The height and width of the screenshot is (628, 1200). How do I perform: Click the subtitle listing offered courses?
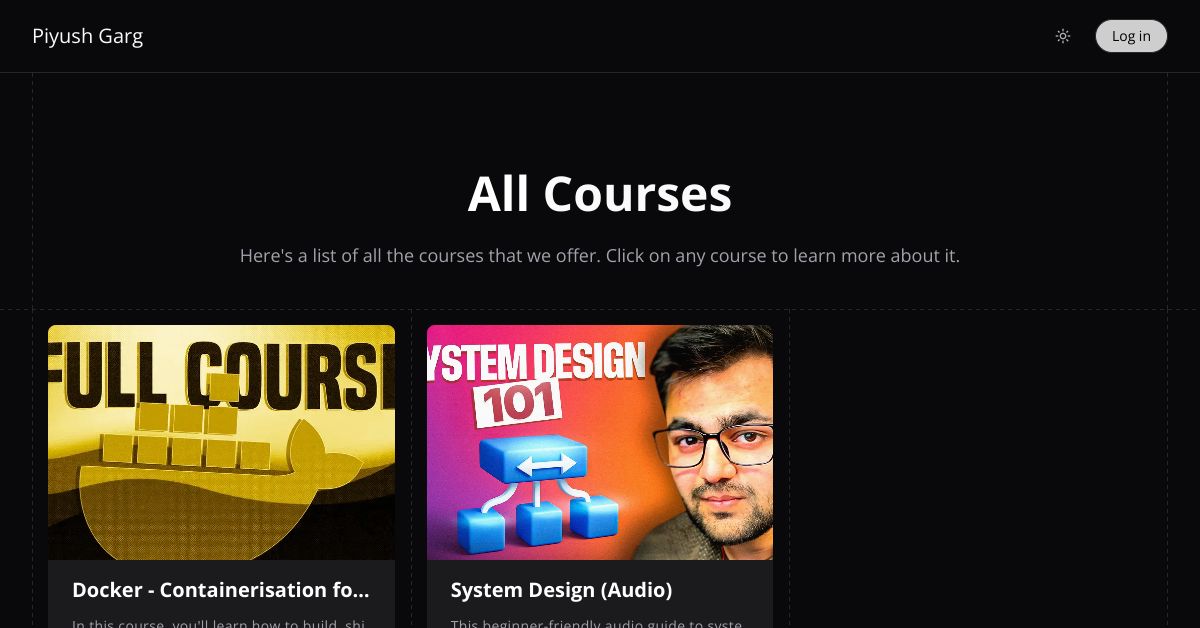(600, 256)
